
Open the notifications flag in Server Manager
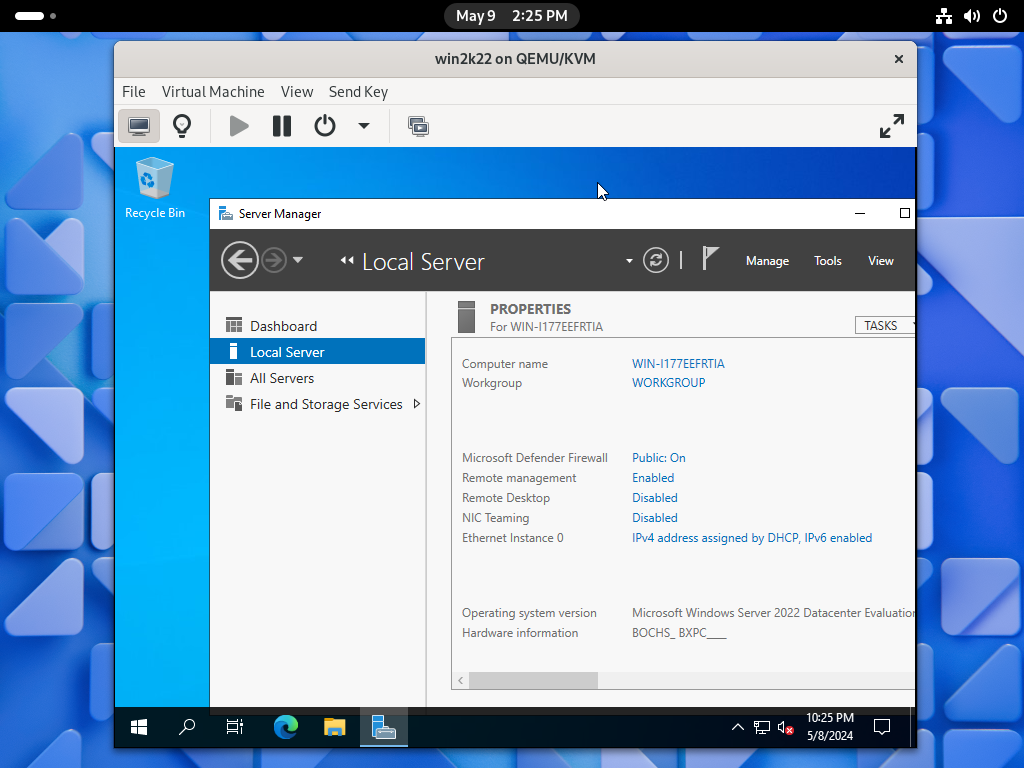710,259
